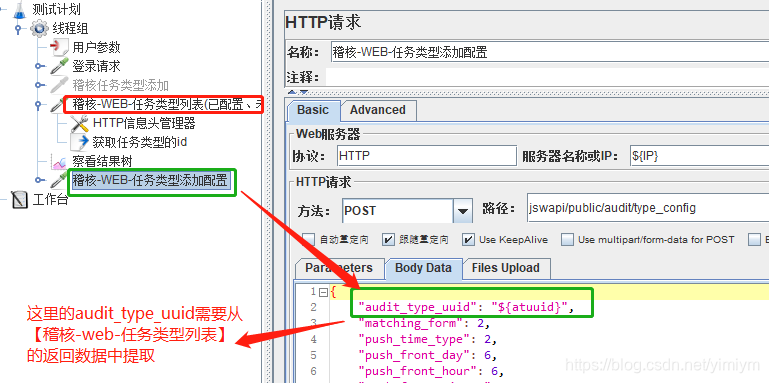Click the 路径 path field
The width and height of the screenshot is (769, 383).
[648, 208]
